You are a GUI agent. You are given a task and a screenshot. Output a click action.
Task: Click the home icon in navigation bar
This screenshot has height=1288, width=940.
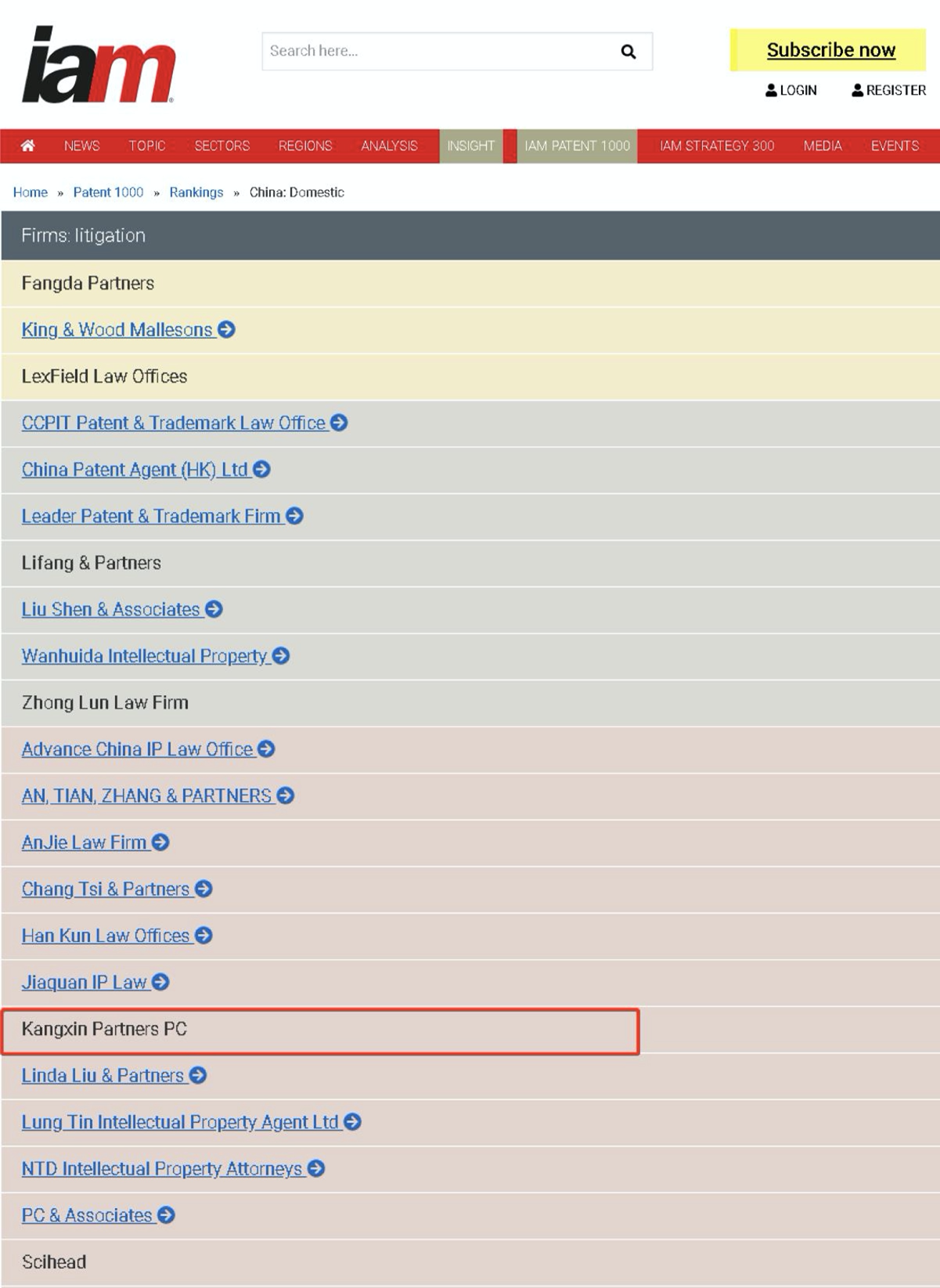click(27, 146)
